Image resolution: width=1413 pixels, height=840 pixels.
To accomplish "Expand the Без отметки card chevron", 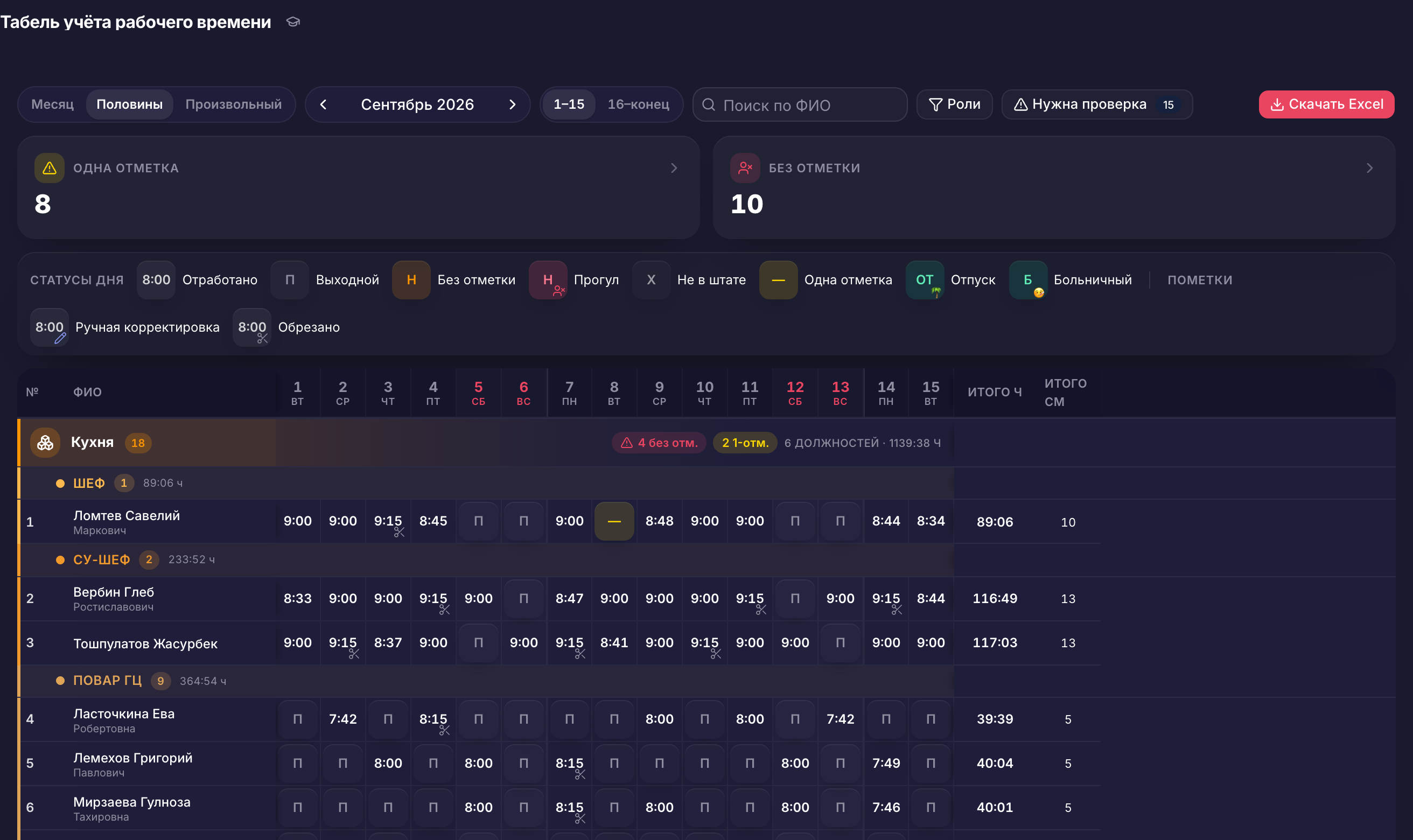I will pyautogui.click(x=1370, y=168).
